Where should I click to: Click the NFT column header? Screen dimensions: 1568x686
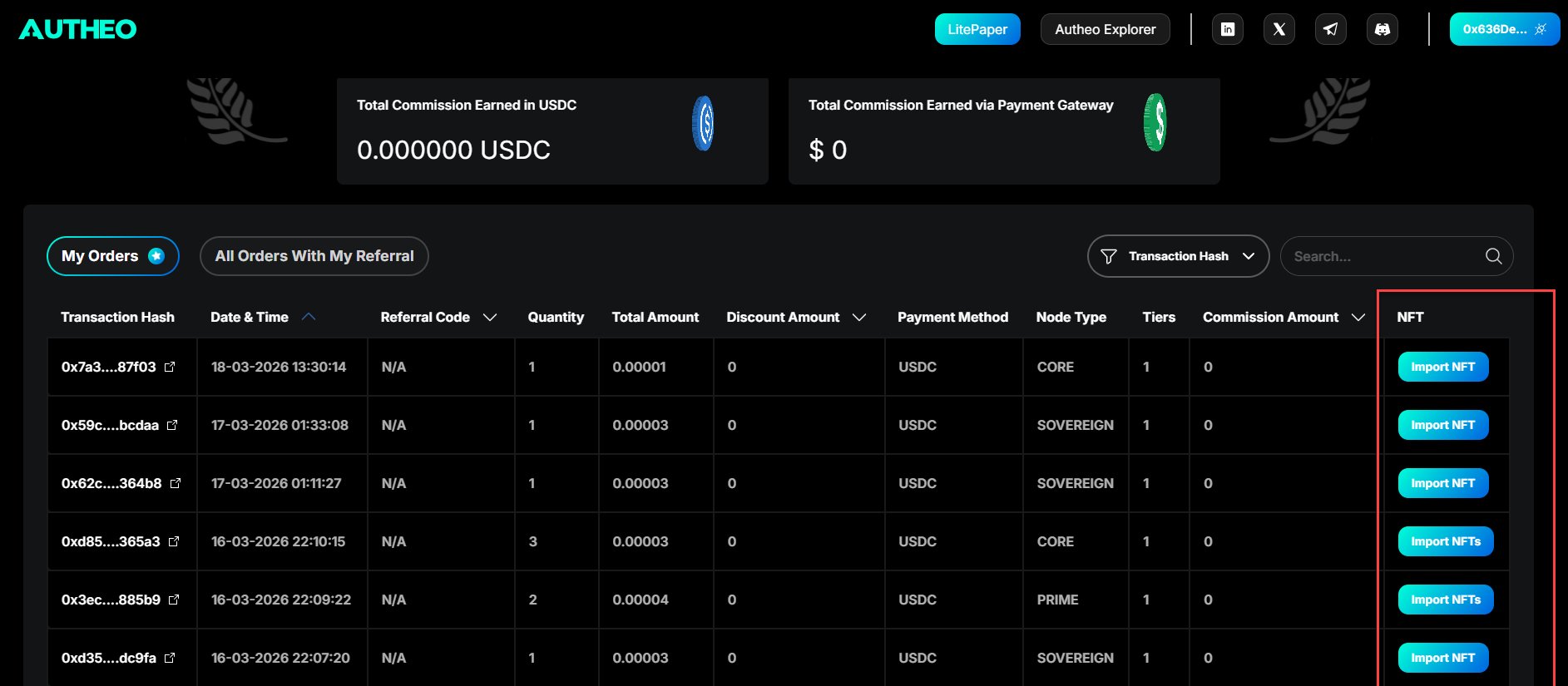pos(1410,317)
